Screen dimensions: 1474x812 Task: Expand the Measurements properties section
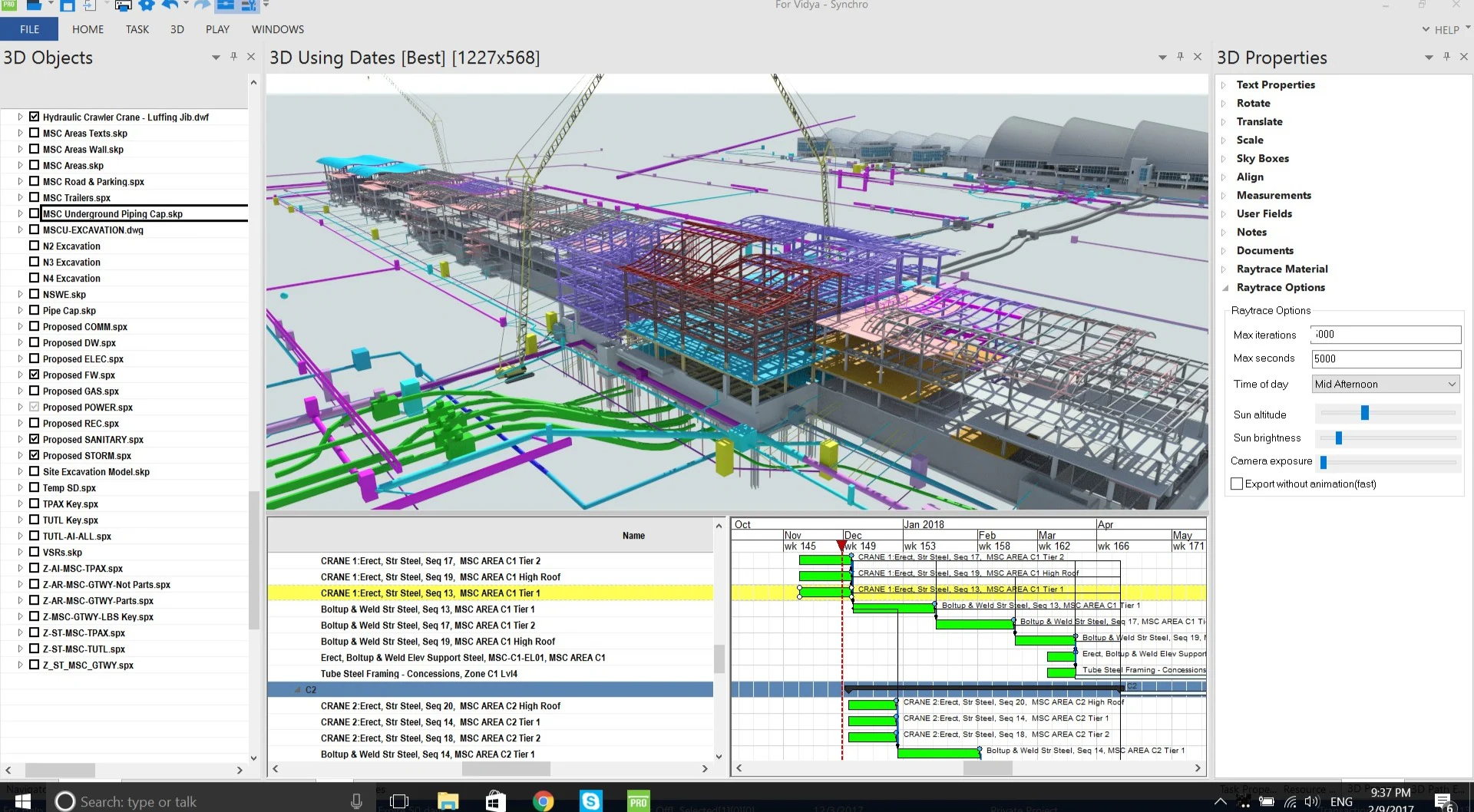(1224, 196)
